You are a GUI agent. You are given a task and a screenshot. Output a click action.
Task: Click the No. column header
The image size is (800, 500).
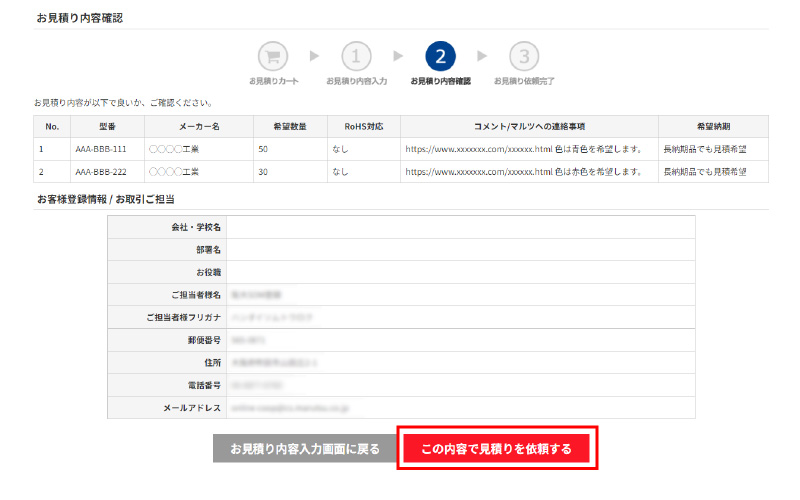coord(52,127)
